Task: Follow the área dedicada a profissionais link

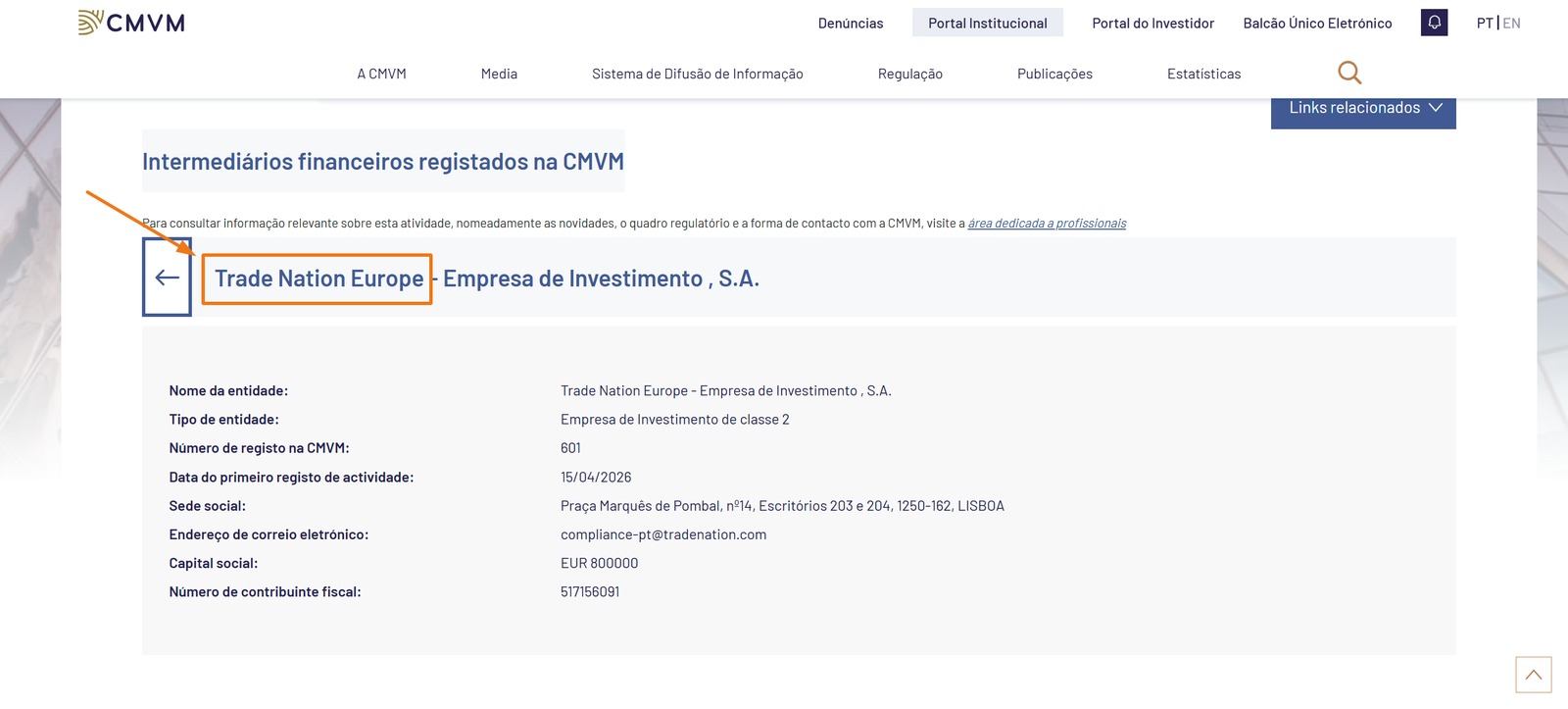Action: pyautogui.click(x=1047, y=224)
